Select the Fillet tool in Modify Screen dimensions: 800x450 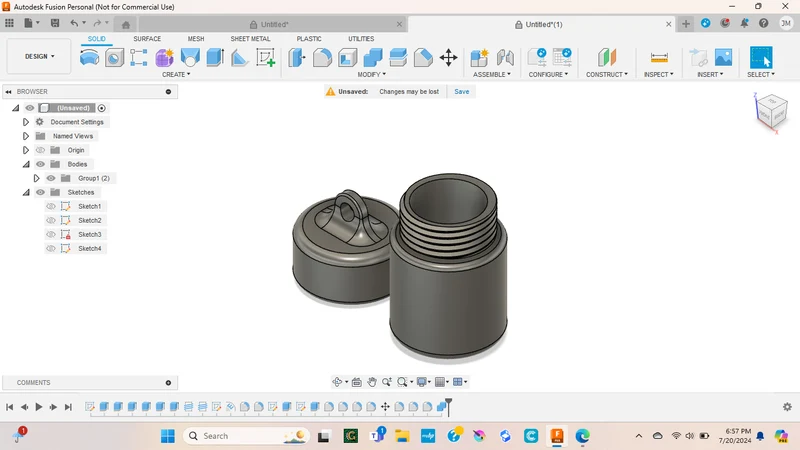pos(322,58)
